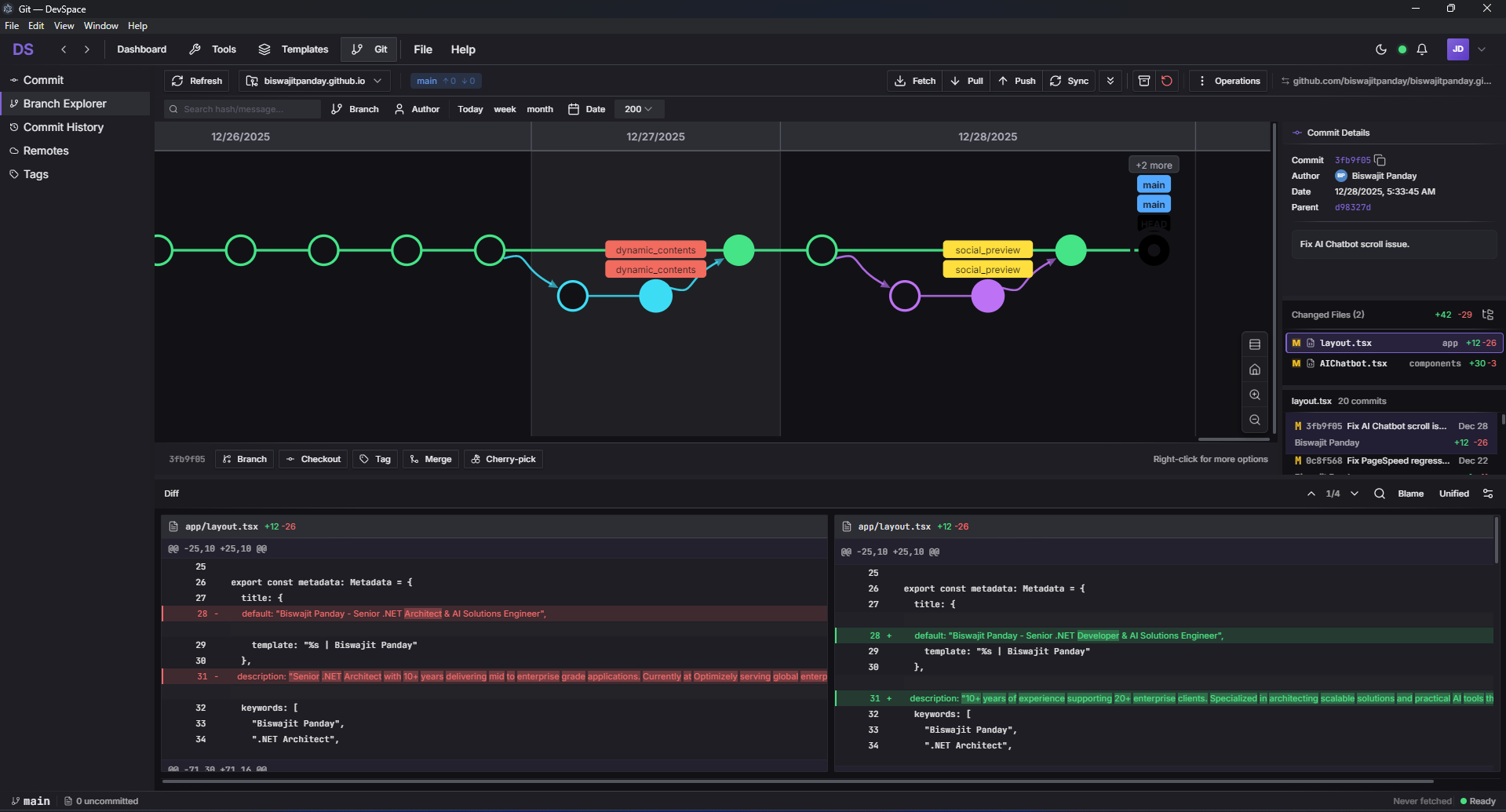1506x812 pixels.
Task: Pull changes from remote
Action: (967, 81)
